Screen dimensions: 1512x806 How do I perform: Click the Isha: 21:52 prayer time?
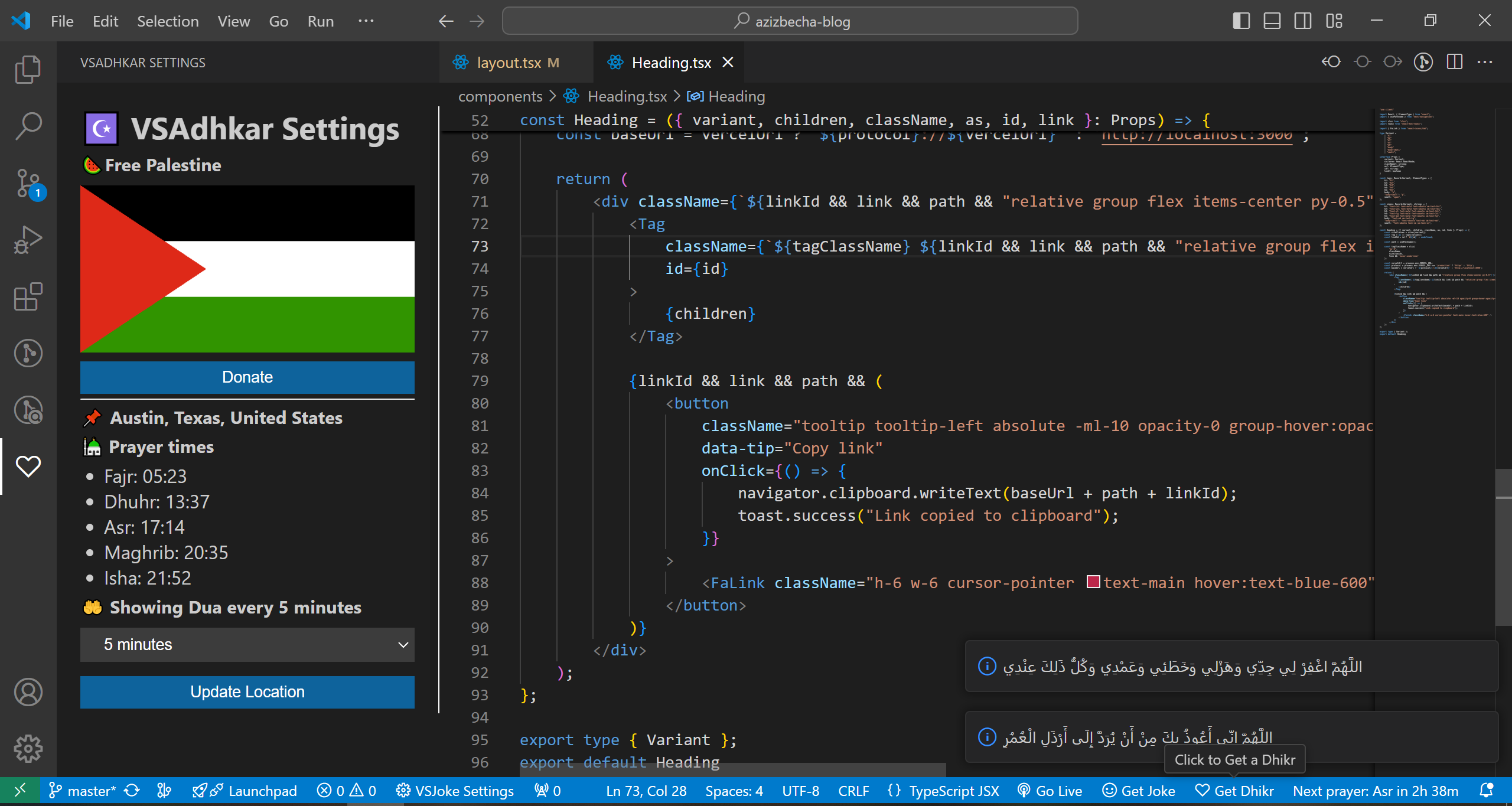click(x=148, y=578)
